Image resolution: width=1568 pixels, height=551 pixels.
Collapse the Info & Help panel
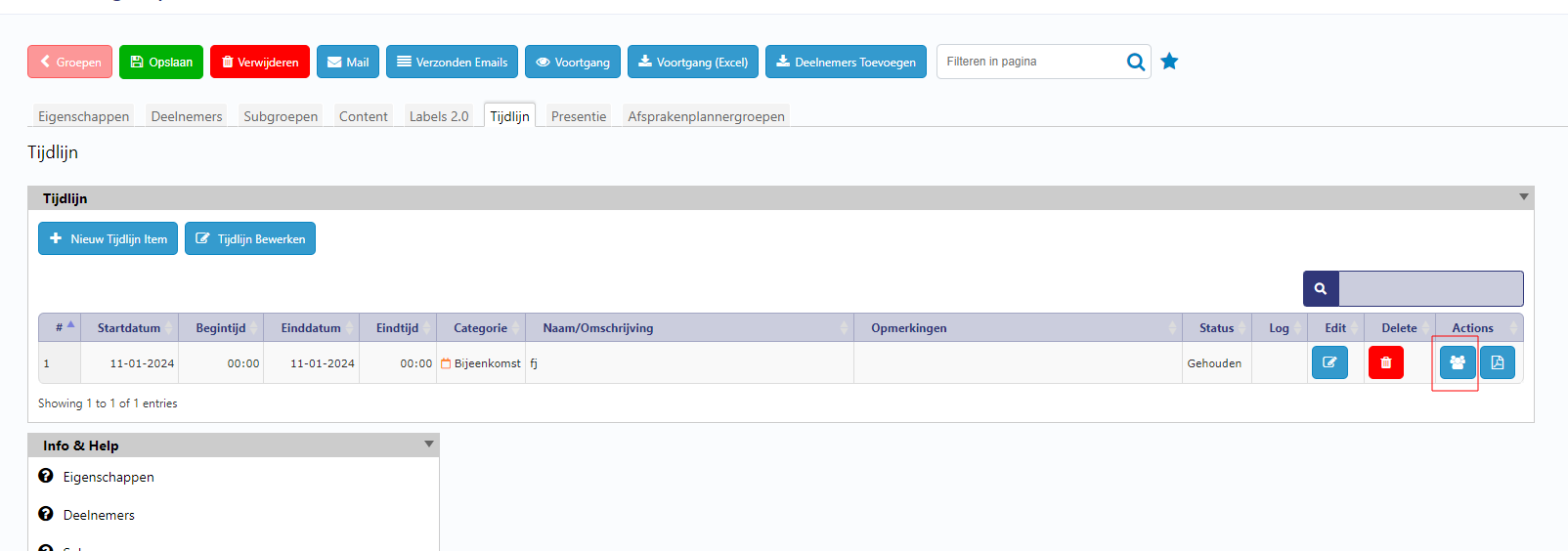(x=428, y=445)
